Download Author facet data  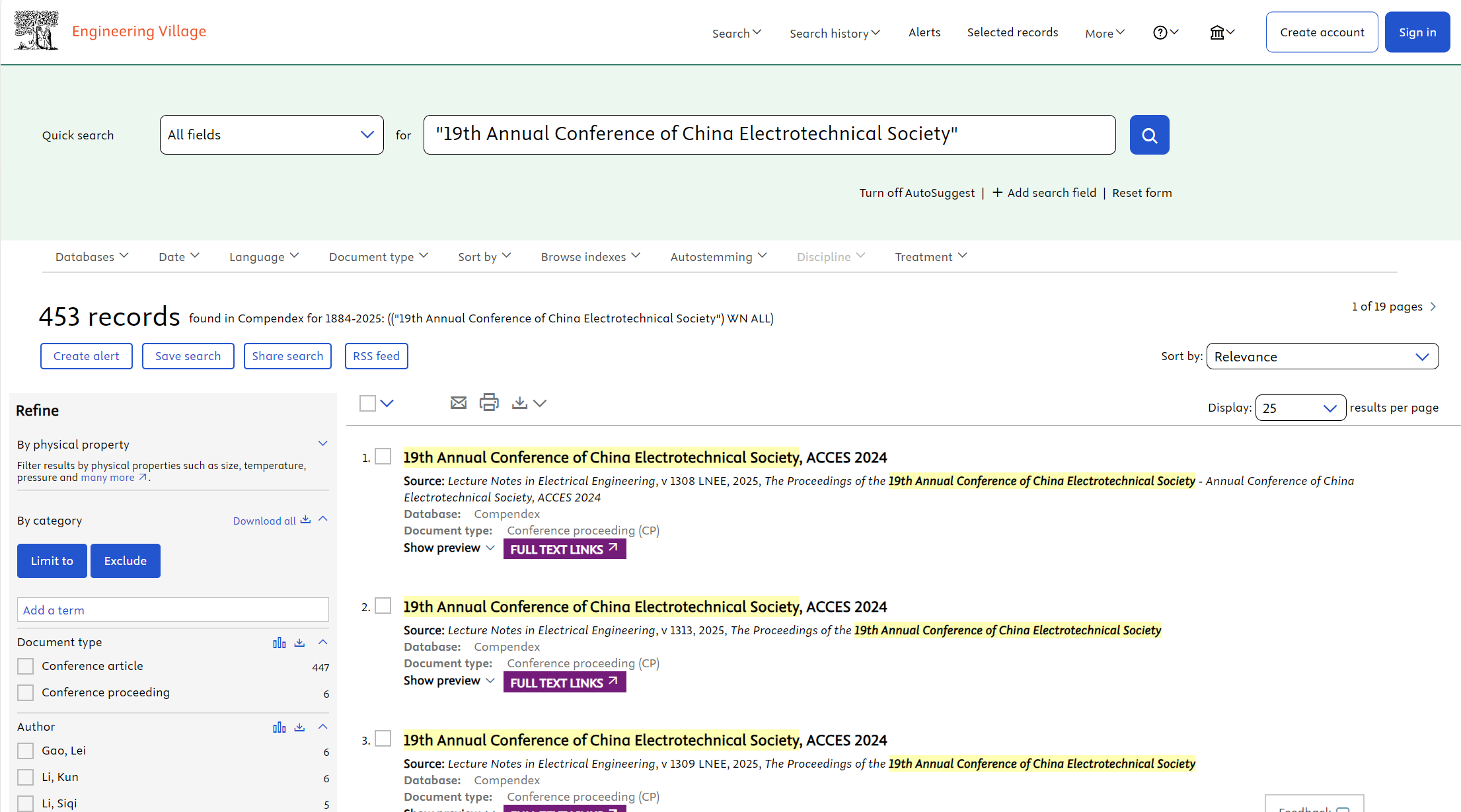(x=299, y=727)
